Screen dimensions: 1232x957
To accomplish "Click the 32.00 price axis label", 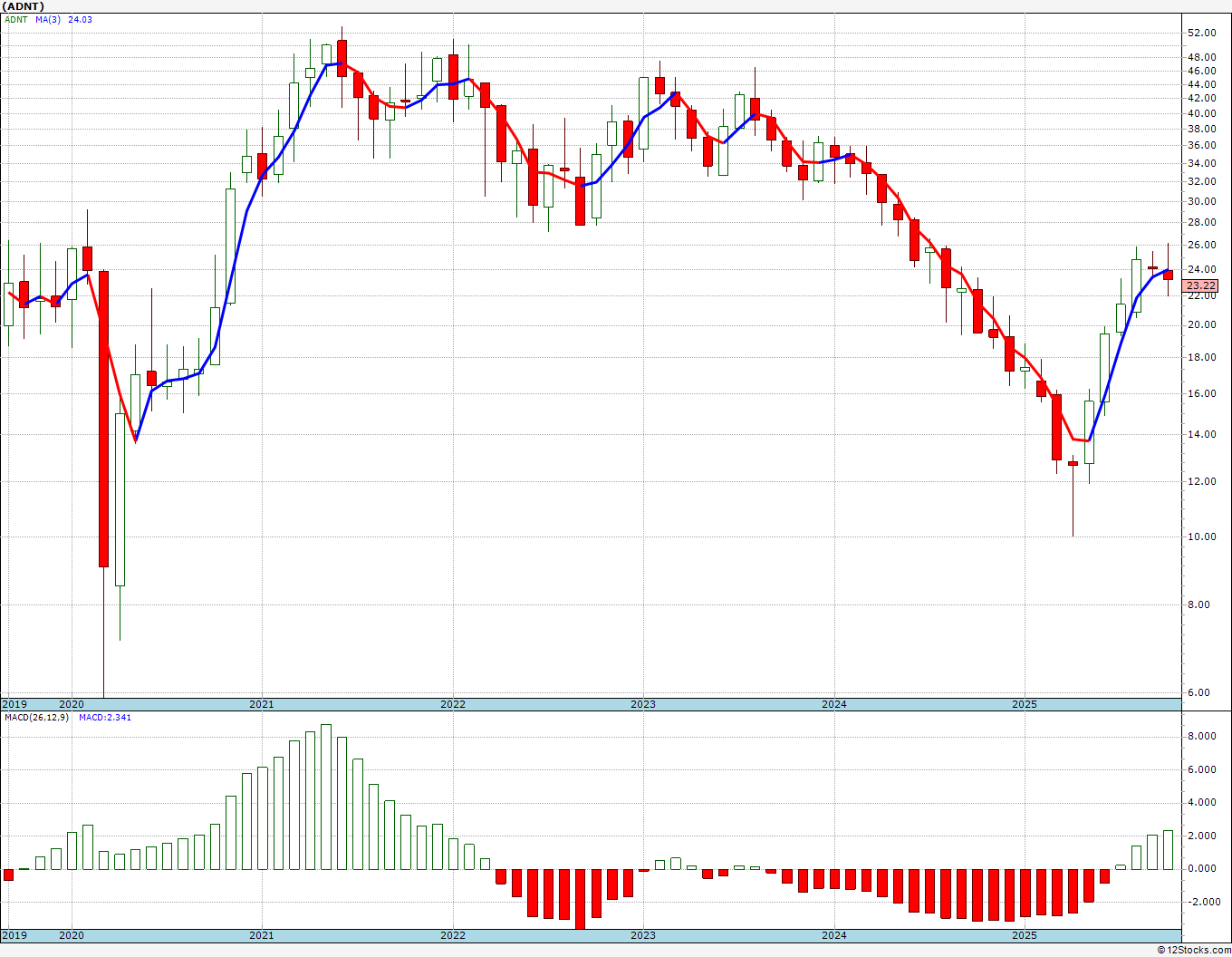I will [1201, 181].
